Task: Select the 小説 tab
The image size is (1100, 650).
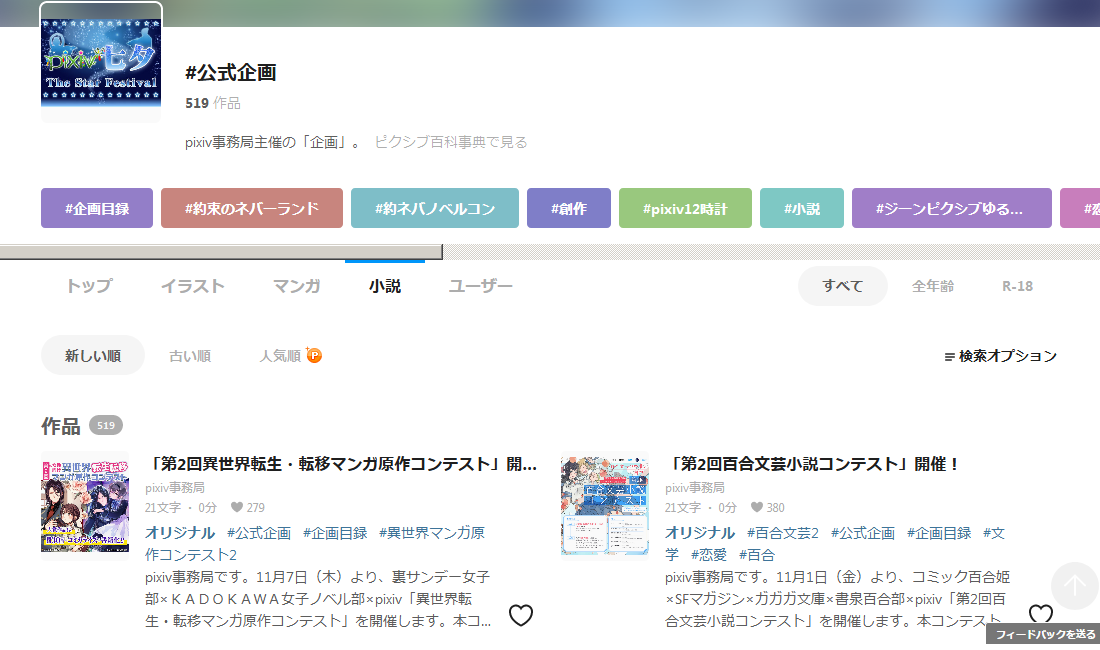Action: coord(385,286)
